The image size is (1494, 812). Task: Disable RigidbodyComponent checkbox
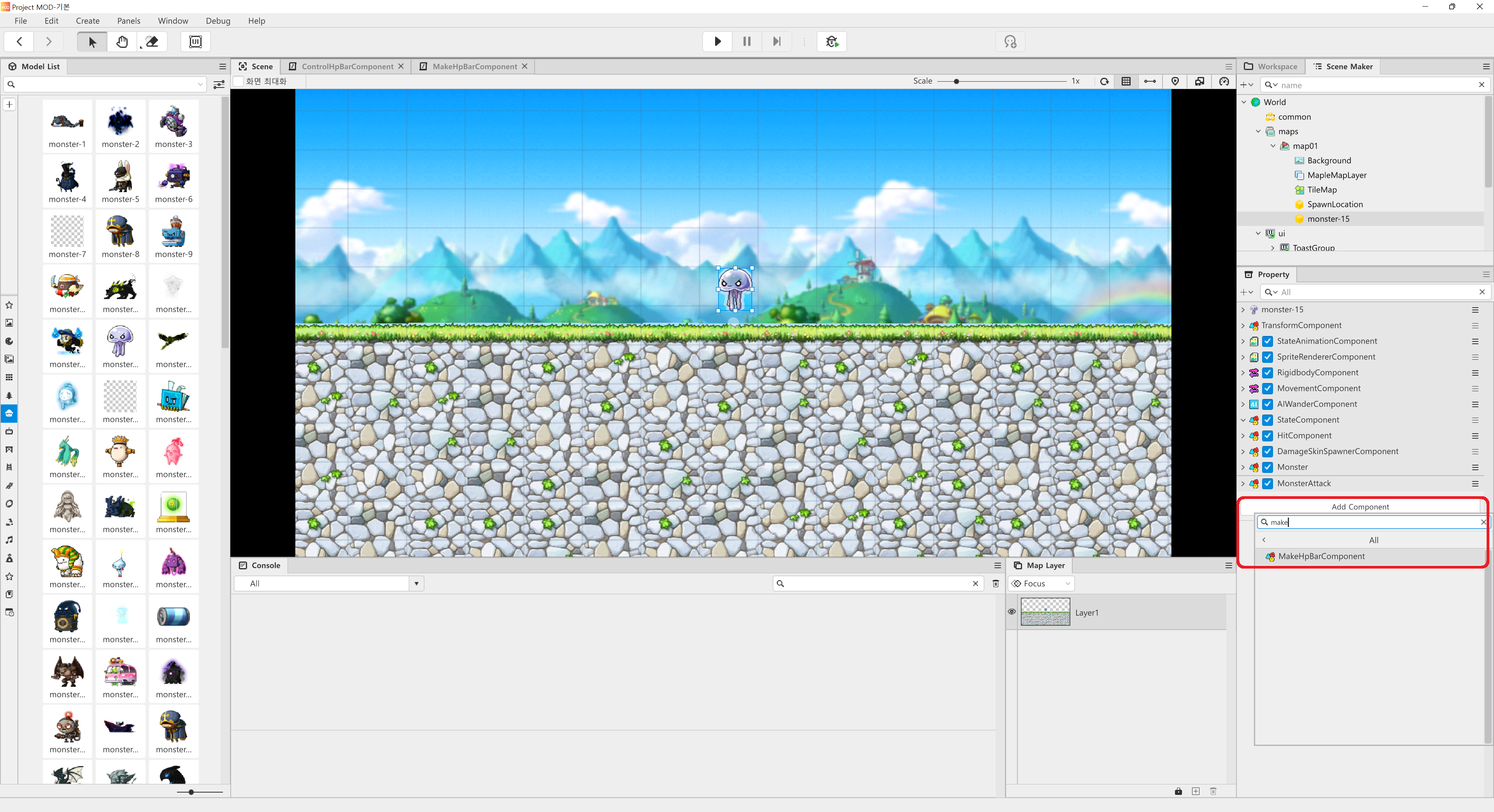coord(1268,373)
